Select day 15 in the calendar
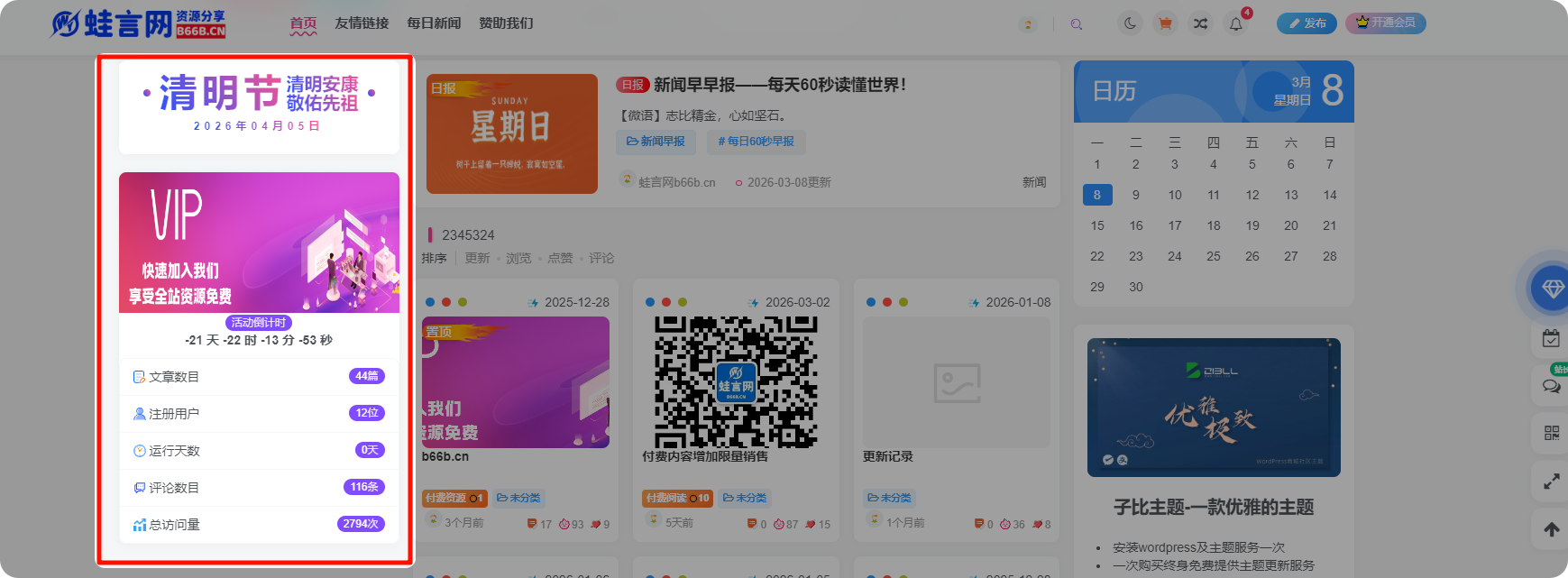This screenshot has width=1568, height=578. 1097,225
